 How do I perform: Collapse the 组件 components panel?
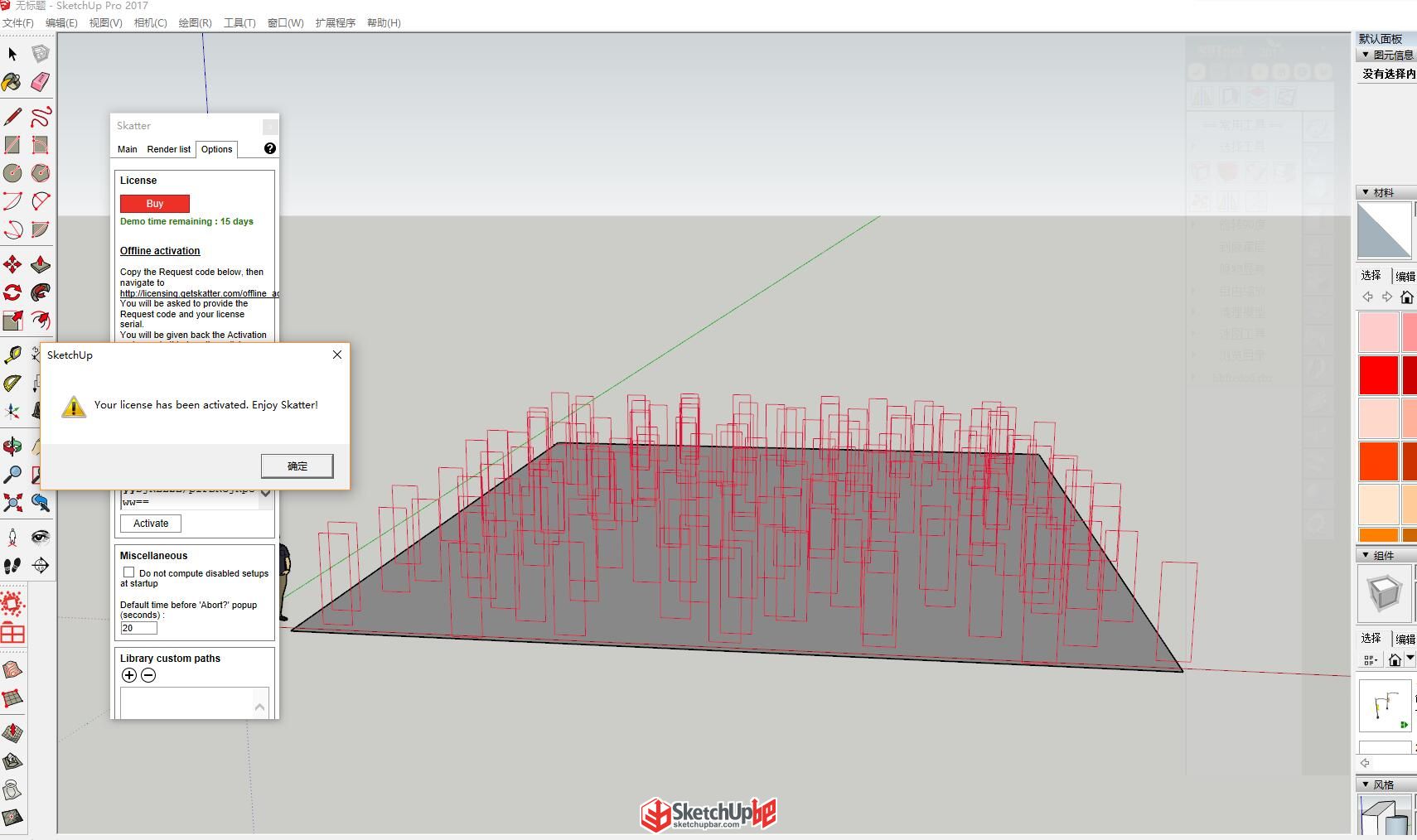pos(1366,555)
